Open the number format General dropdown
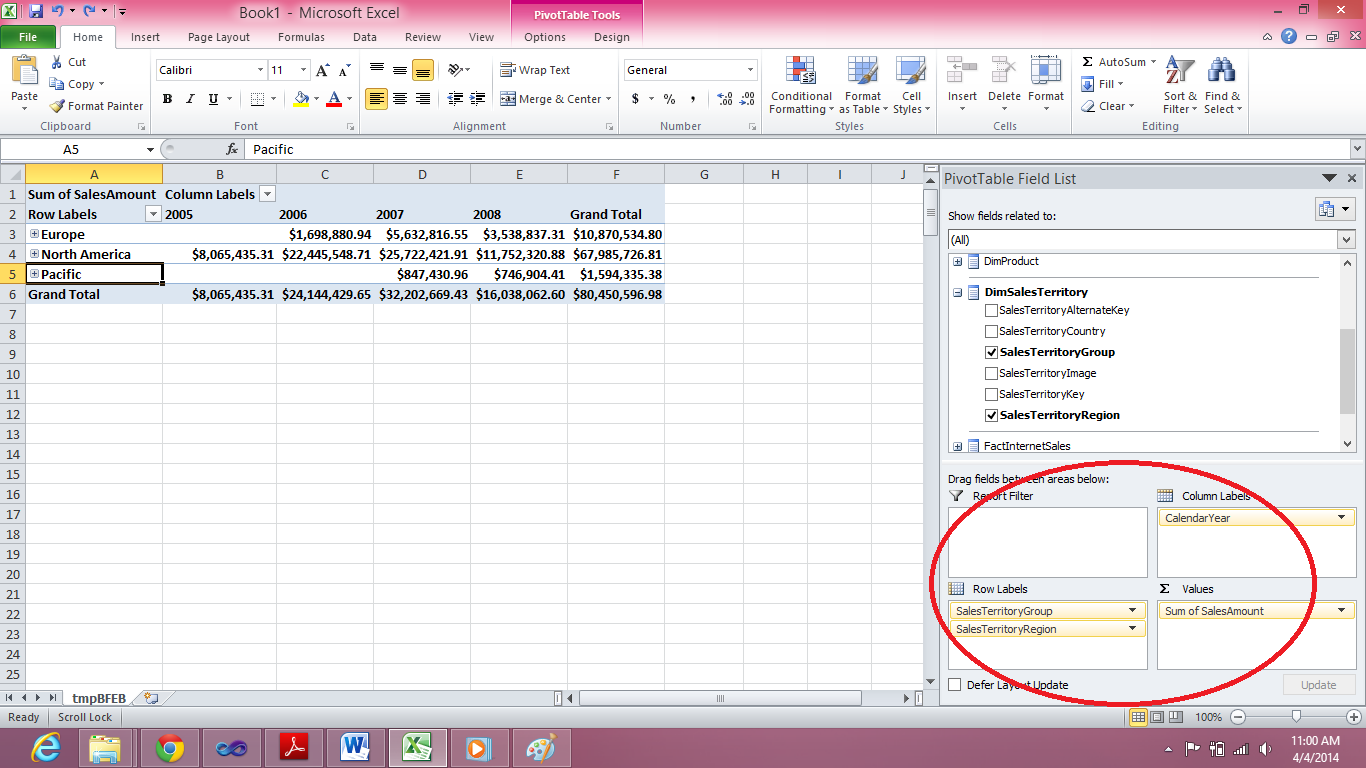Image resolution: width=1366 pixels, height=768 pixels. click(x=750, y=70)
